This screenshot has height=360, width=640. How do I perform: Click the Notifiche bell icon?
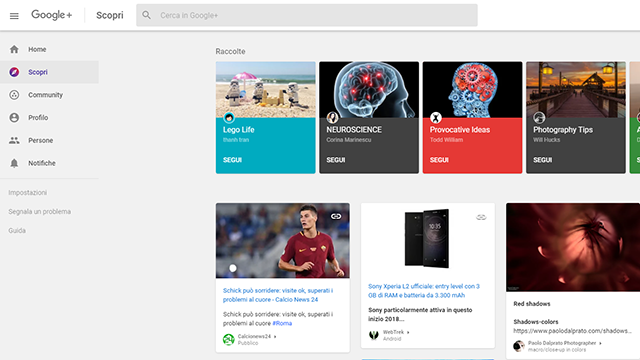tap(14, 163)
